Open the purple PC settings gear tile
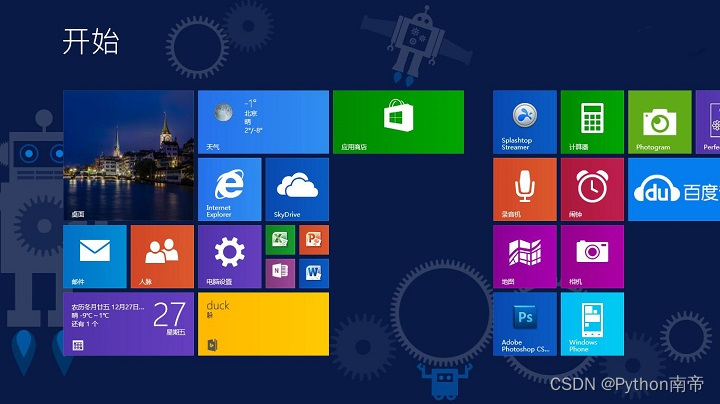 tap(230, 256)
